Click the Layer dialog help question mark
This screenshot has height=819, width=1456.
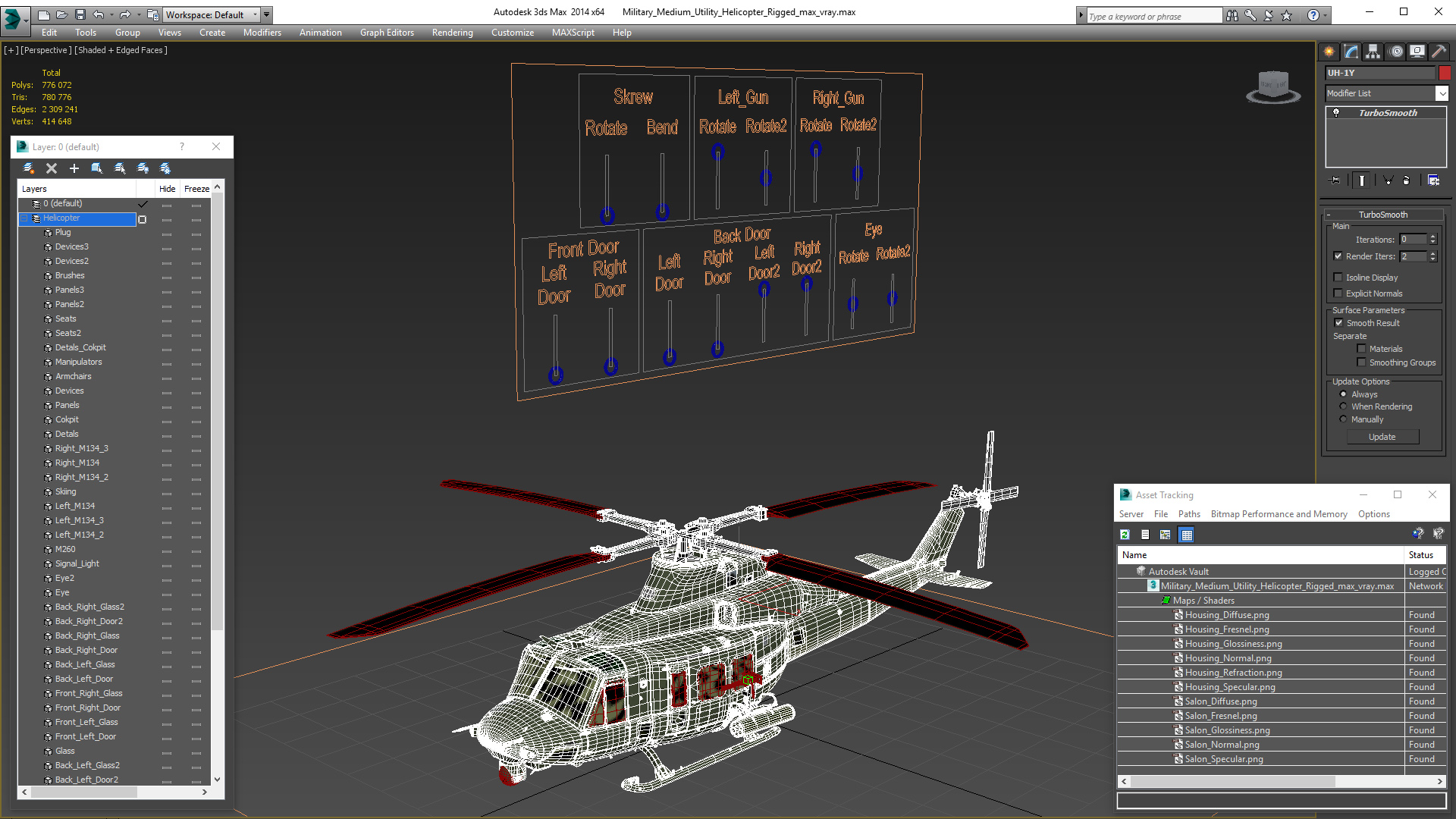(181, 147)
